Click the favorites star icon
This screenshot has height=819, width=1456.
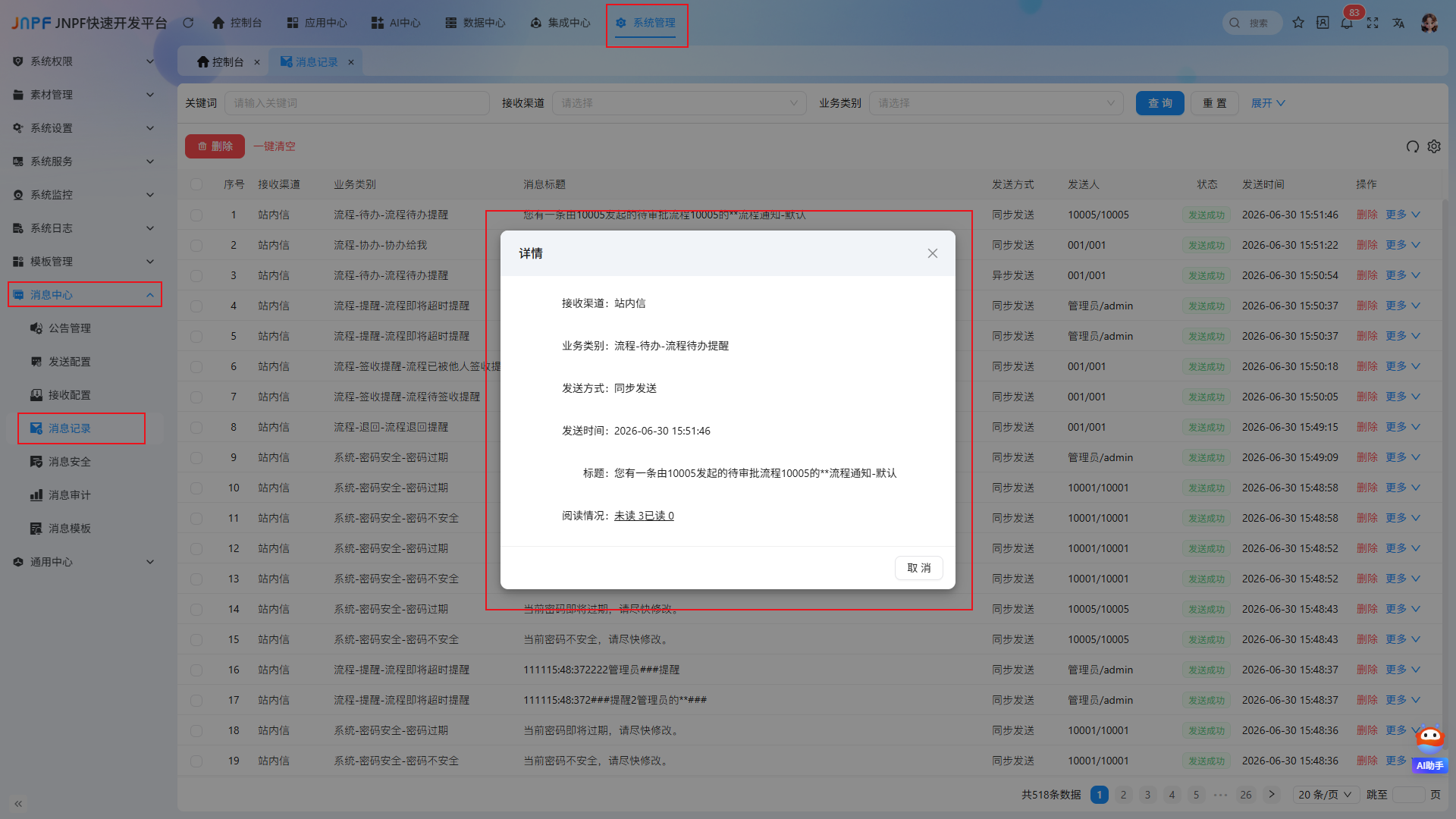click(1298, 23)
